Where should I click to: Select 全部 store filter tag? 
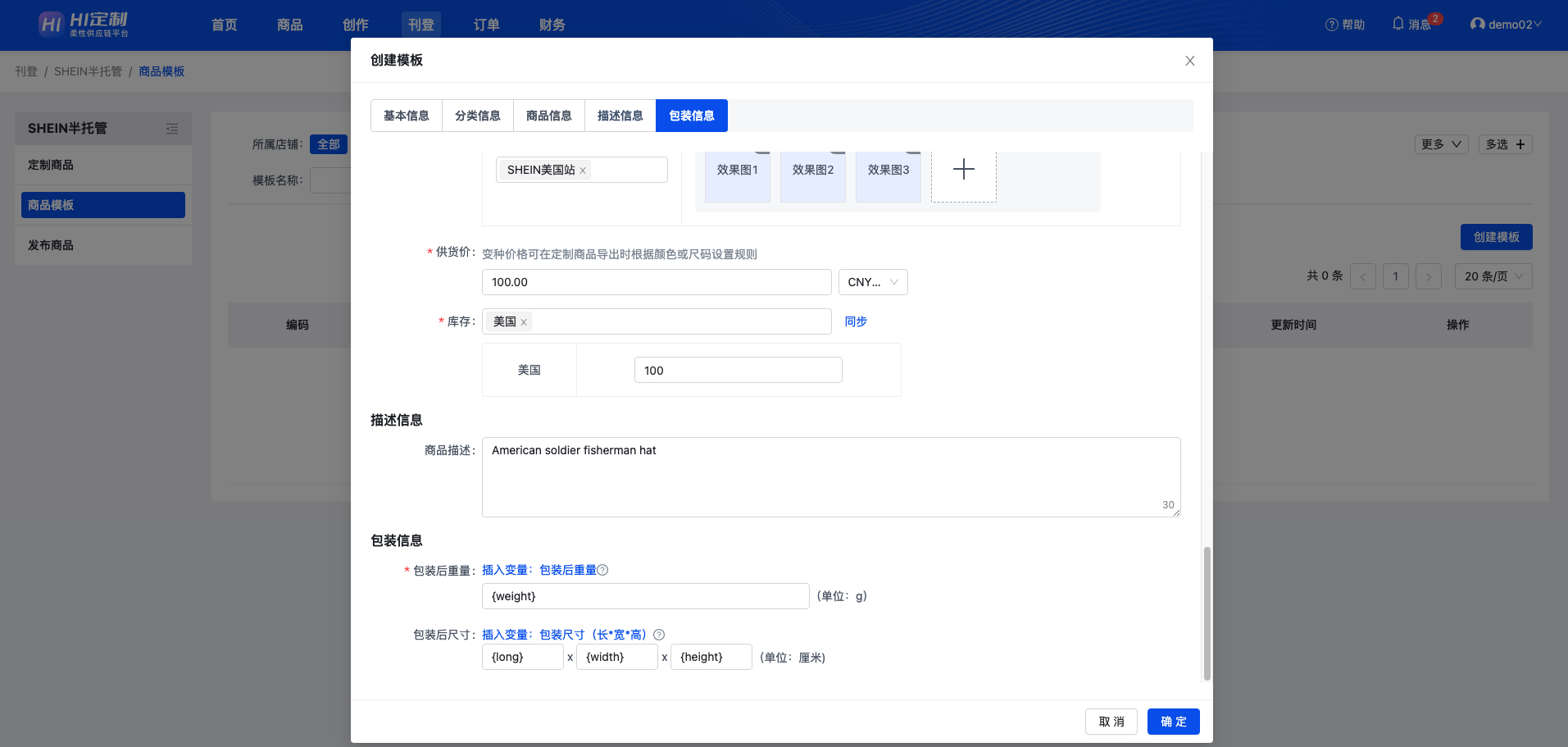(x=329, y=144)
